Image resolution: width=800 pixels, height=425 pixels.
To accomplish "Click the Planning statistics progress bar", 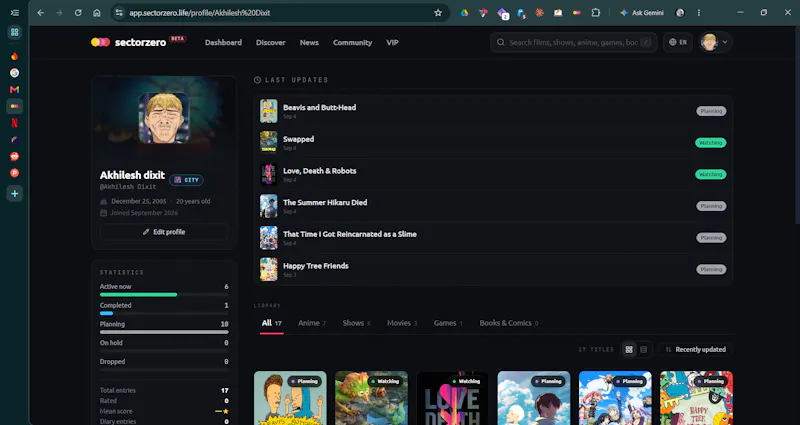I will tap(164, 332).
